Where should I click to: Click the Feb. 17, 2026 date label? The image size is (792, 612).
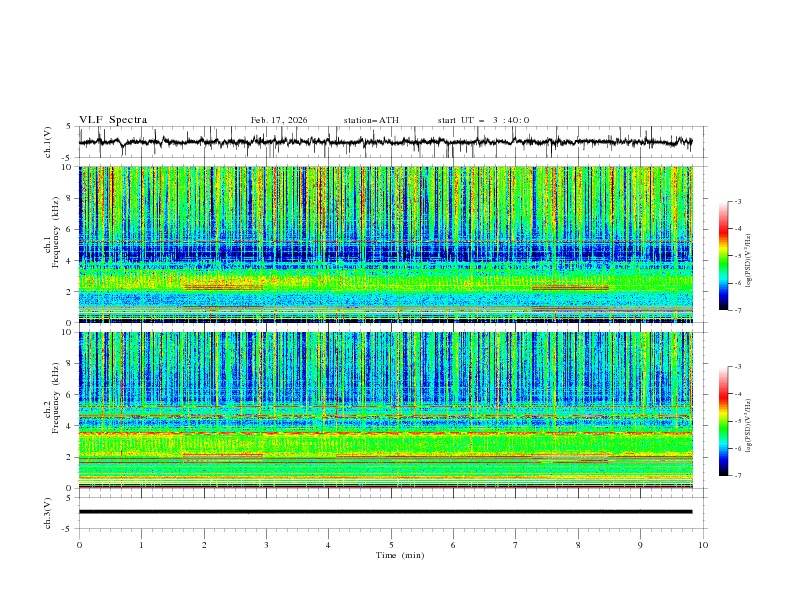pos(279,120)
